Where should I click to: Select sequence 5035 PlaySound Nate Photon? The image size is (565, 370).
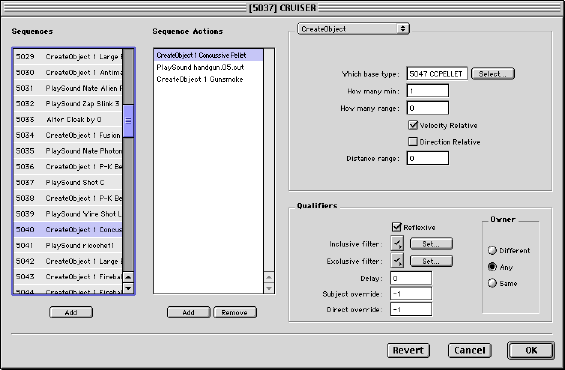[x=68, y=151]
